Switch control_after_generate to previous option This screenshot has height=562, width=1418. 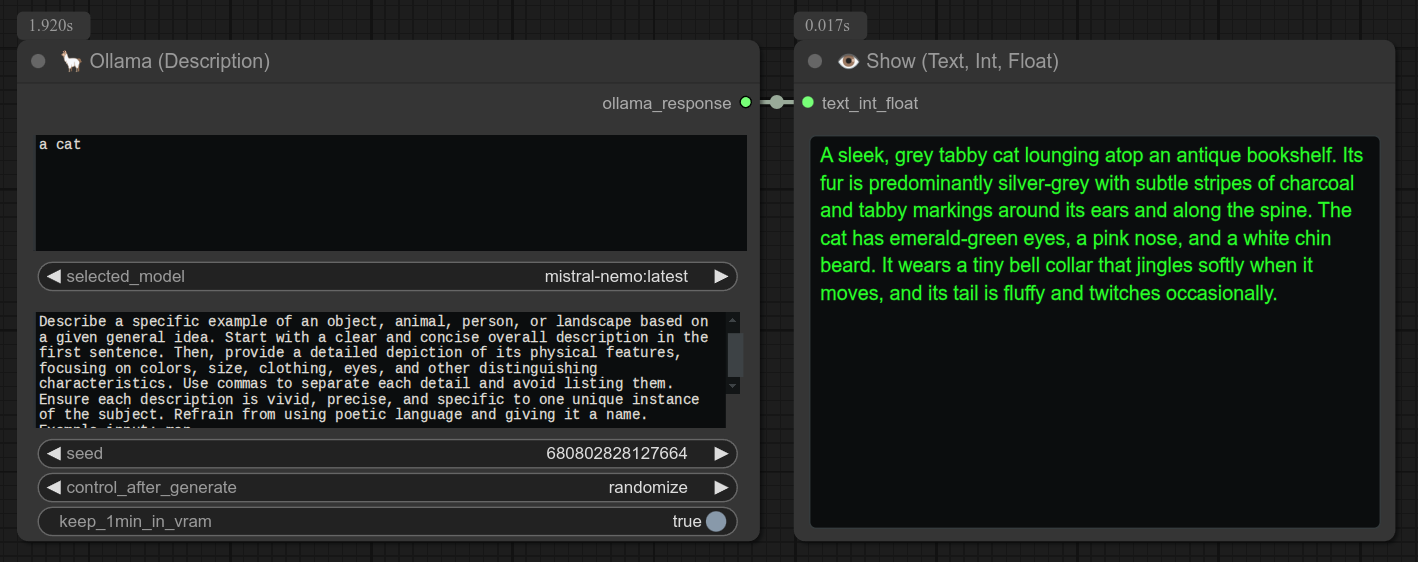click(54, 488)
